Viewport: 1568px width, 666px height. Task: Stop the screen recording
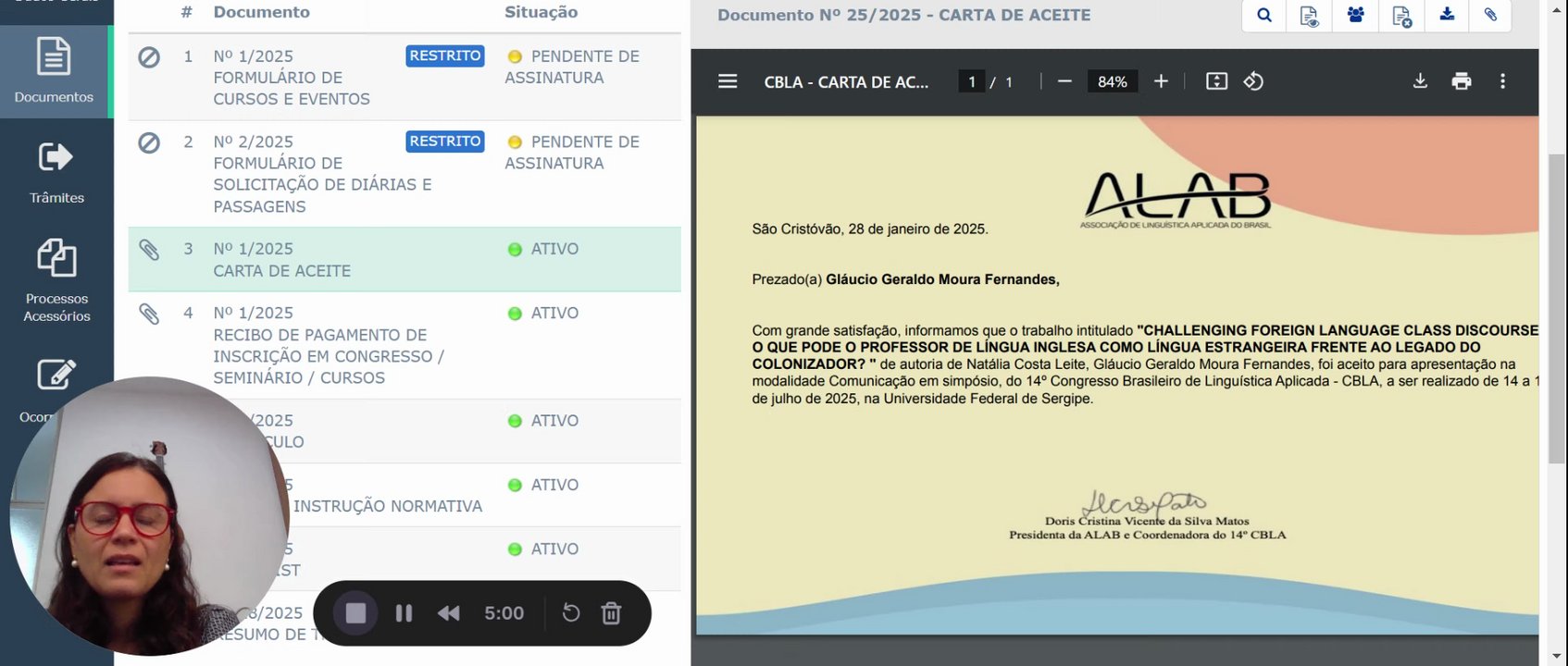coord(355,613)
